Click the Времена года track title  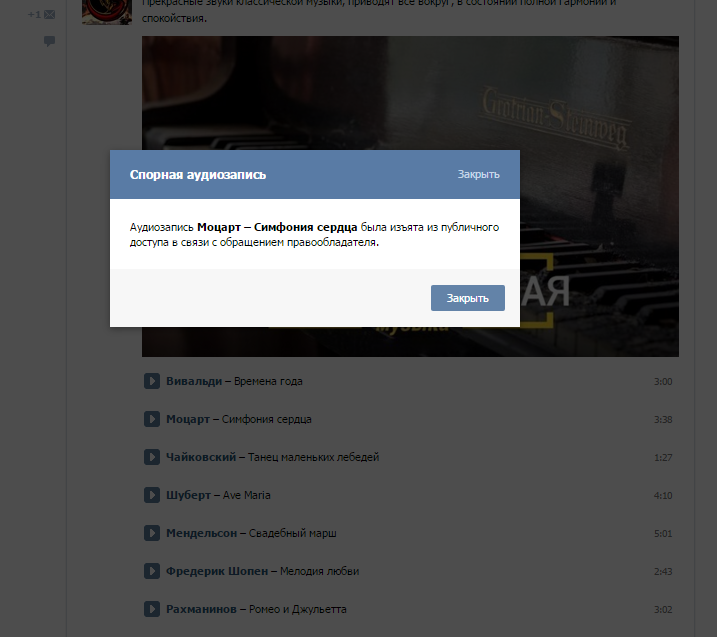[268, 381]
